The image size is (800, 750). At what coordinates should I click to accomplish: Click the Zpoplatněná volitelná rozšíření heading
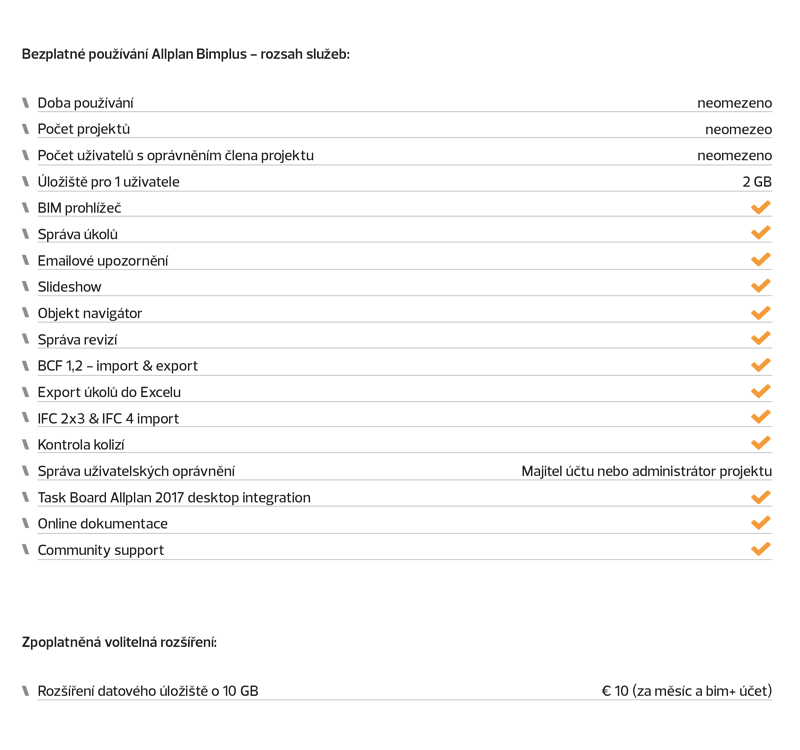click(119, 642)
